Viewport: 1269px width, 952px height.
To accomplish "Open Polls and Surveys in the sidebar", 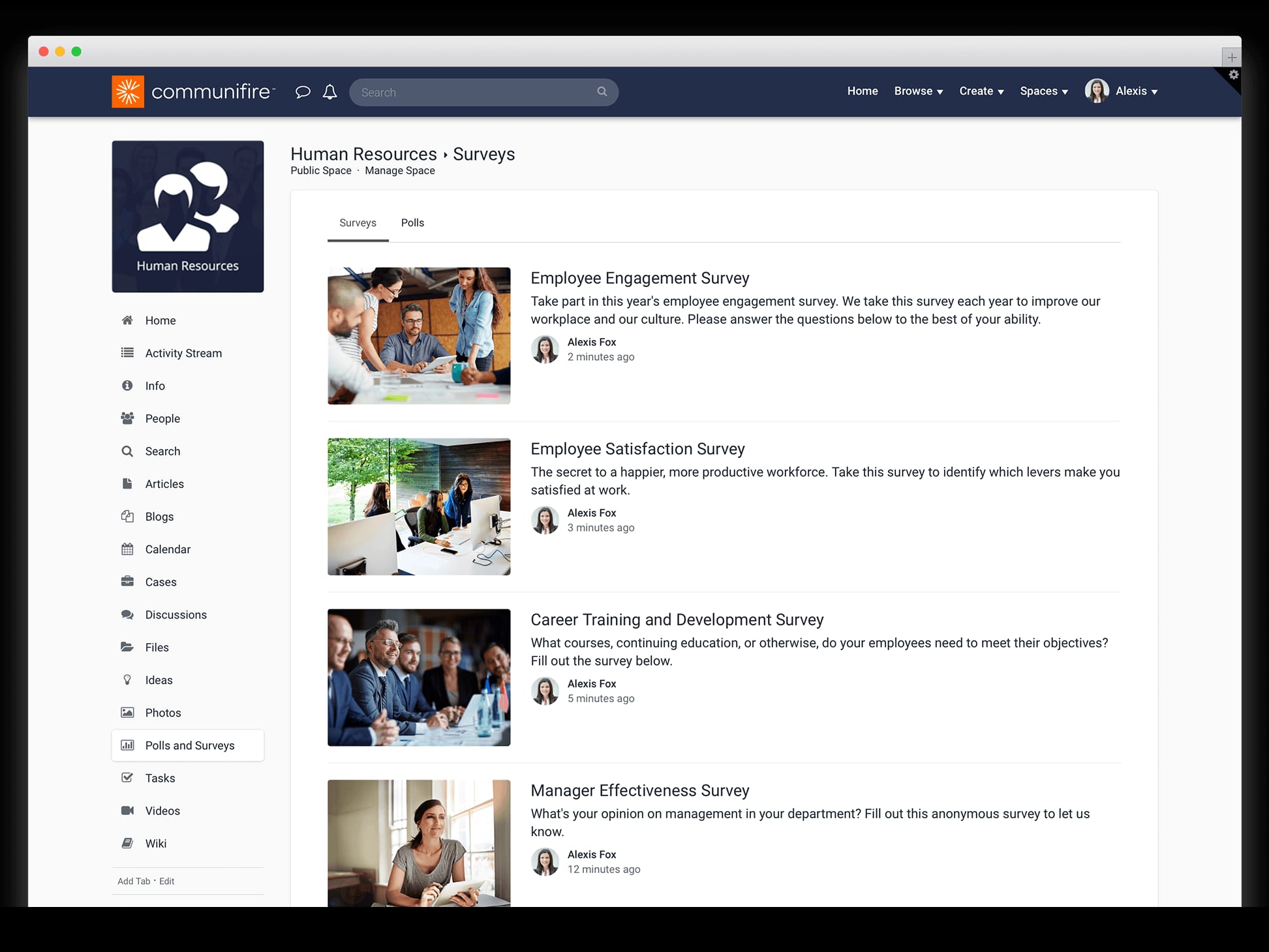I will (x=188, y=745).
